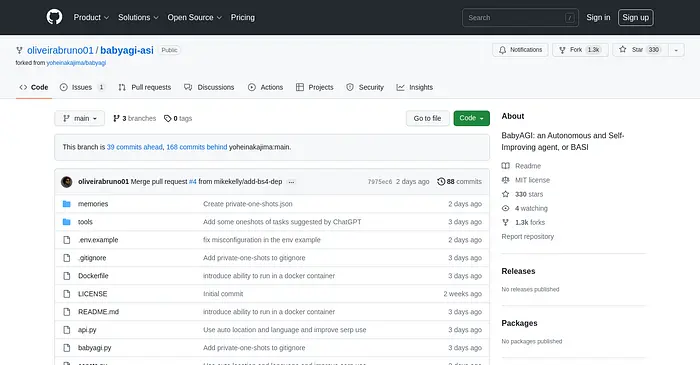The height and width of the screenshot is (365, 700).
Task: View commit history clock icon
Action: point(441,182)
